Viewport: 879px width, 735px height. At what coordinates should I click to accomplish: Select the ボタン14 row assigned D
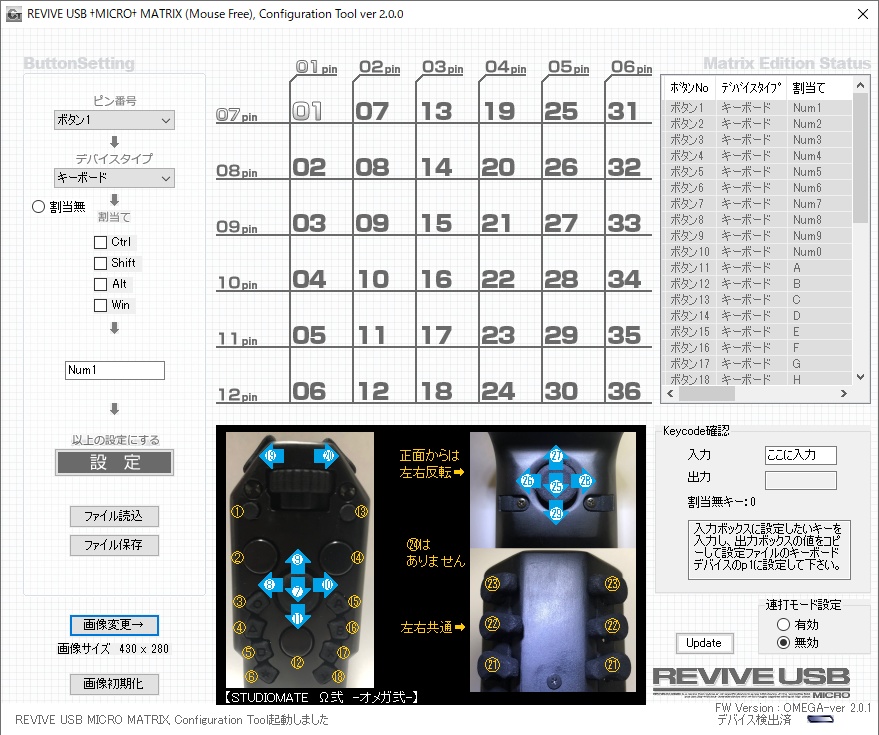[x=758, y=316]
